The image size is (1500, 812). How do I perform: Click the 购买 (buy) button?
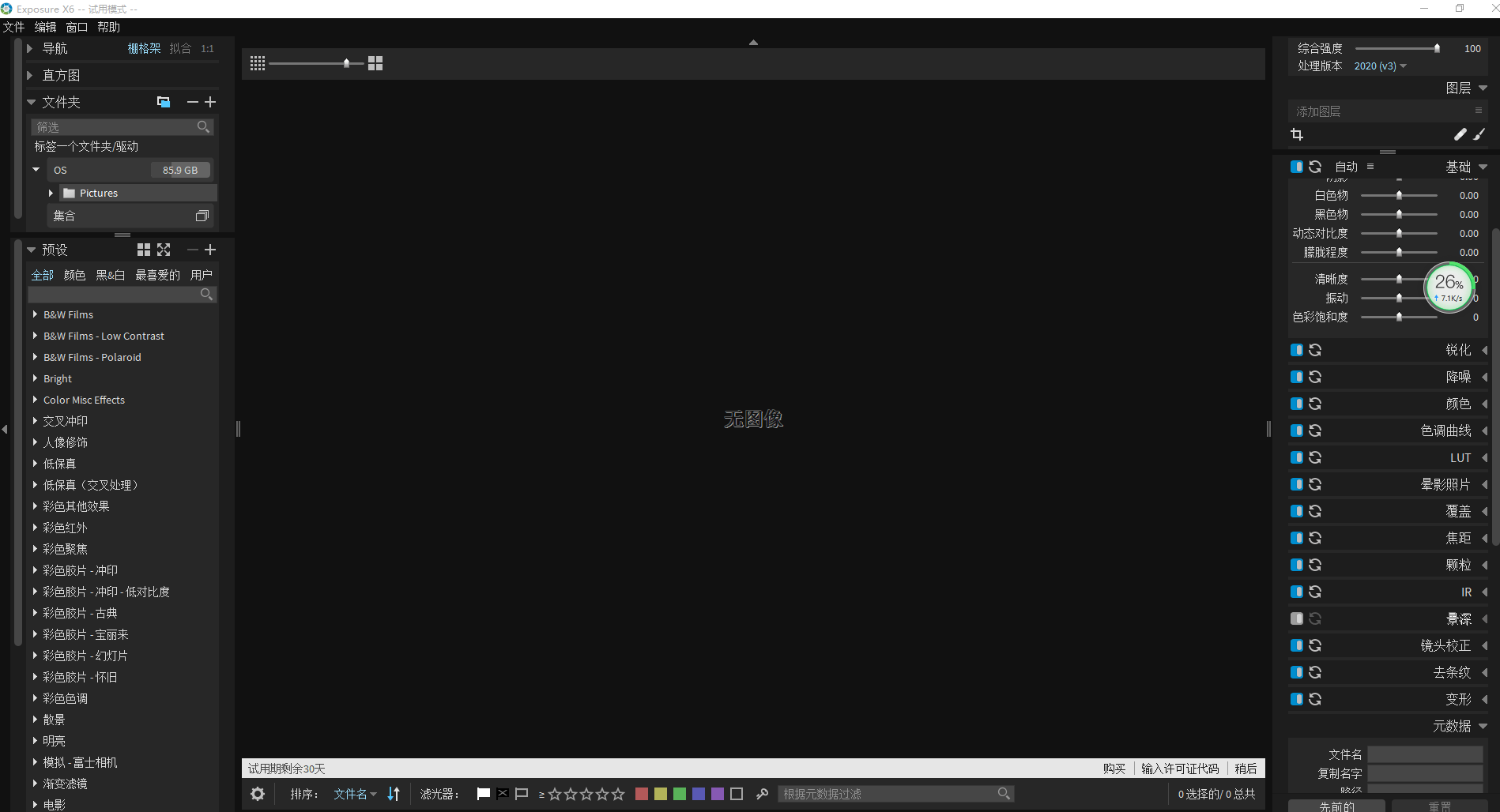pos(1114,769)
